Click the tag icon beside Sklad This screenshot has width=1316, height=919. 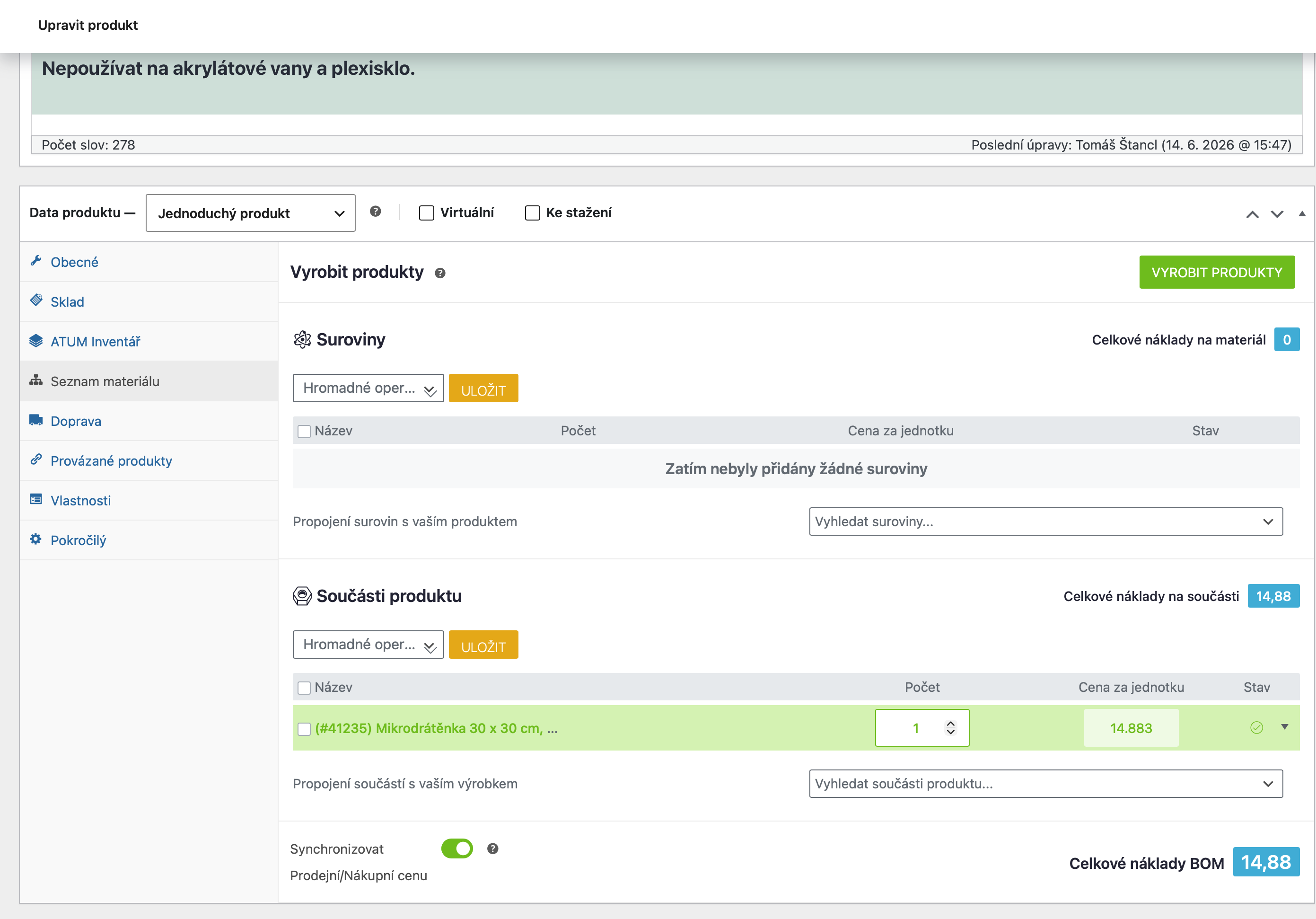[36, 300]
